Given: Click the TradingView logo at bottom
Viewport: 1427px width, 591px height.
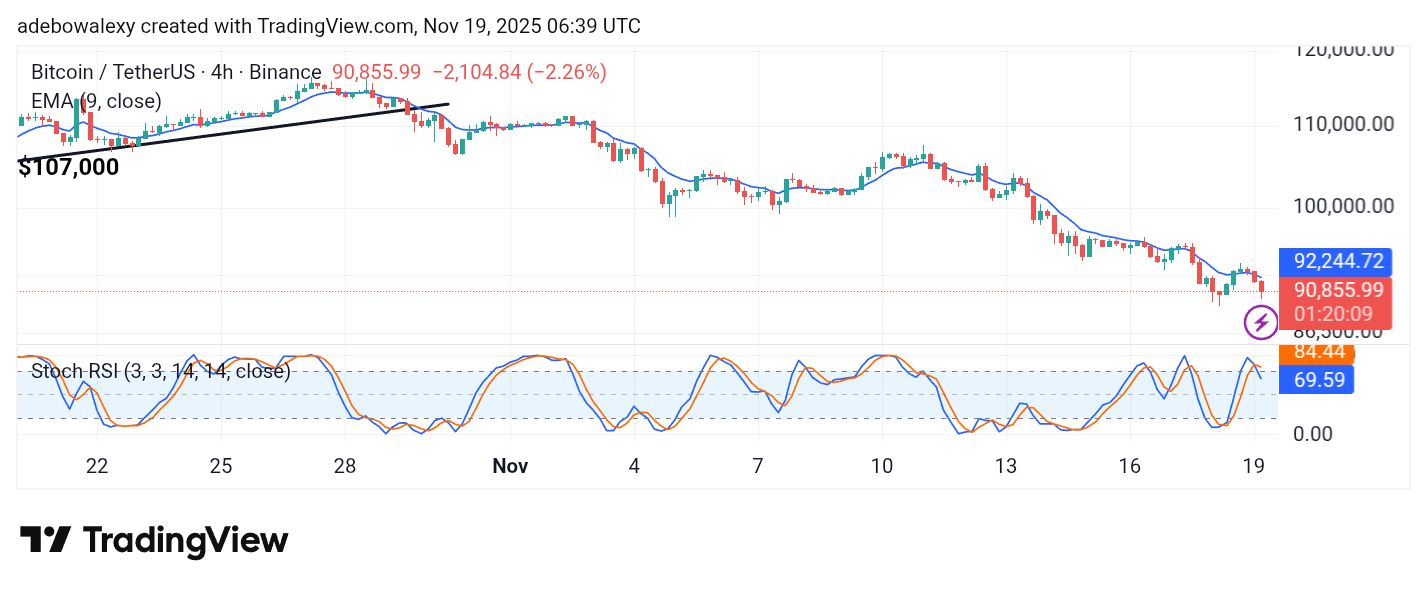Looking at the screenshot, I should [154, 541].
